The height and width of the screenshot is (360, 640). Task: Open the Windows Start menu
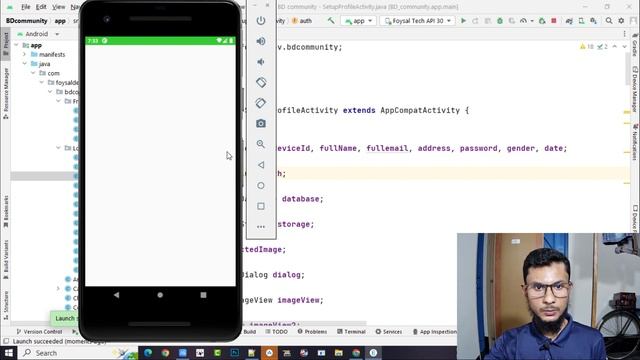[x=9, y=353]
